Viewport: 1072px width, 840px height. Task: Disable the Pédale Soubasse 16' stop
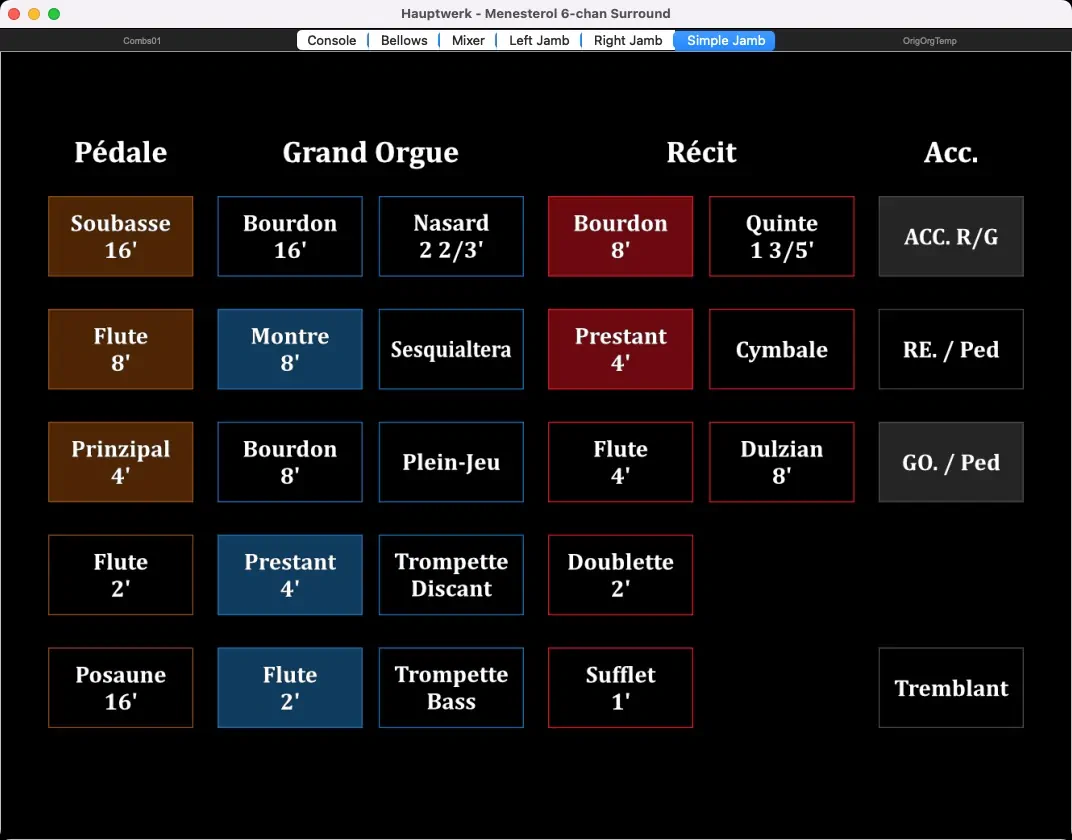click(121, 237)
